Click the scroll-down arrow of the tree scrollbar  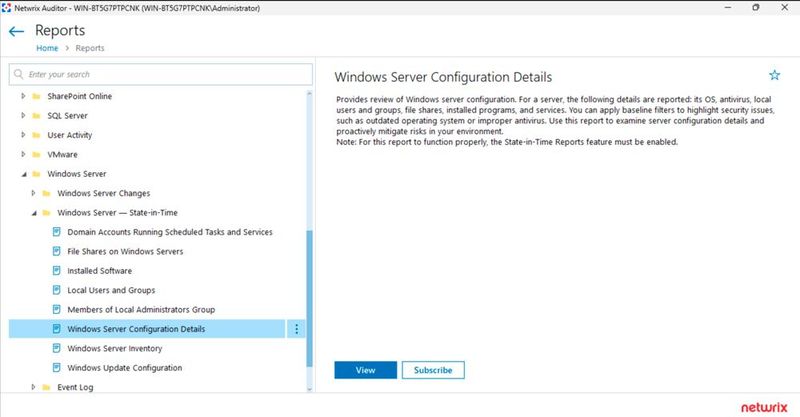pos(309,389)
